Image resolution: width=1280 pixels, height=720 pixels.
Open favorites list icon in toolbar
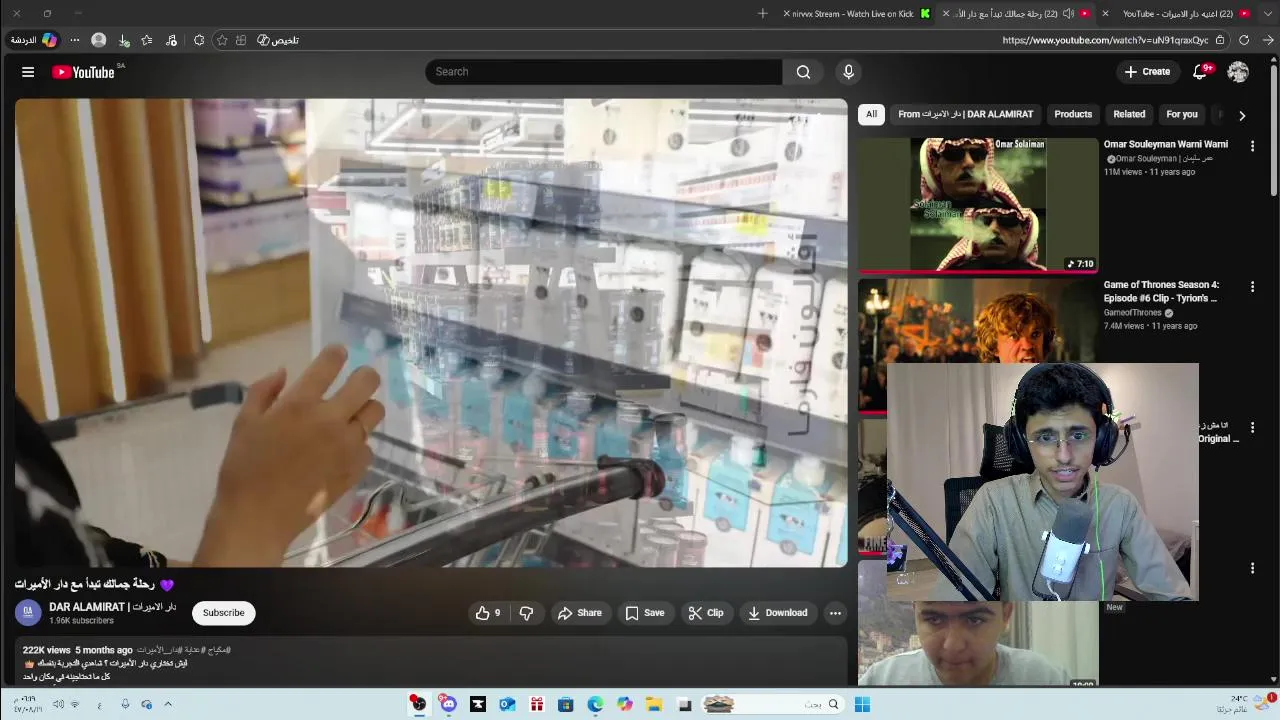pyautogui.click(x=147, y=40)
